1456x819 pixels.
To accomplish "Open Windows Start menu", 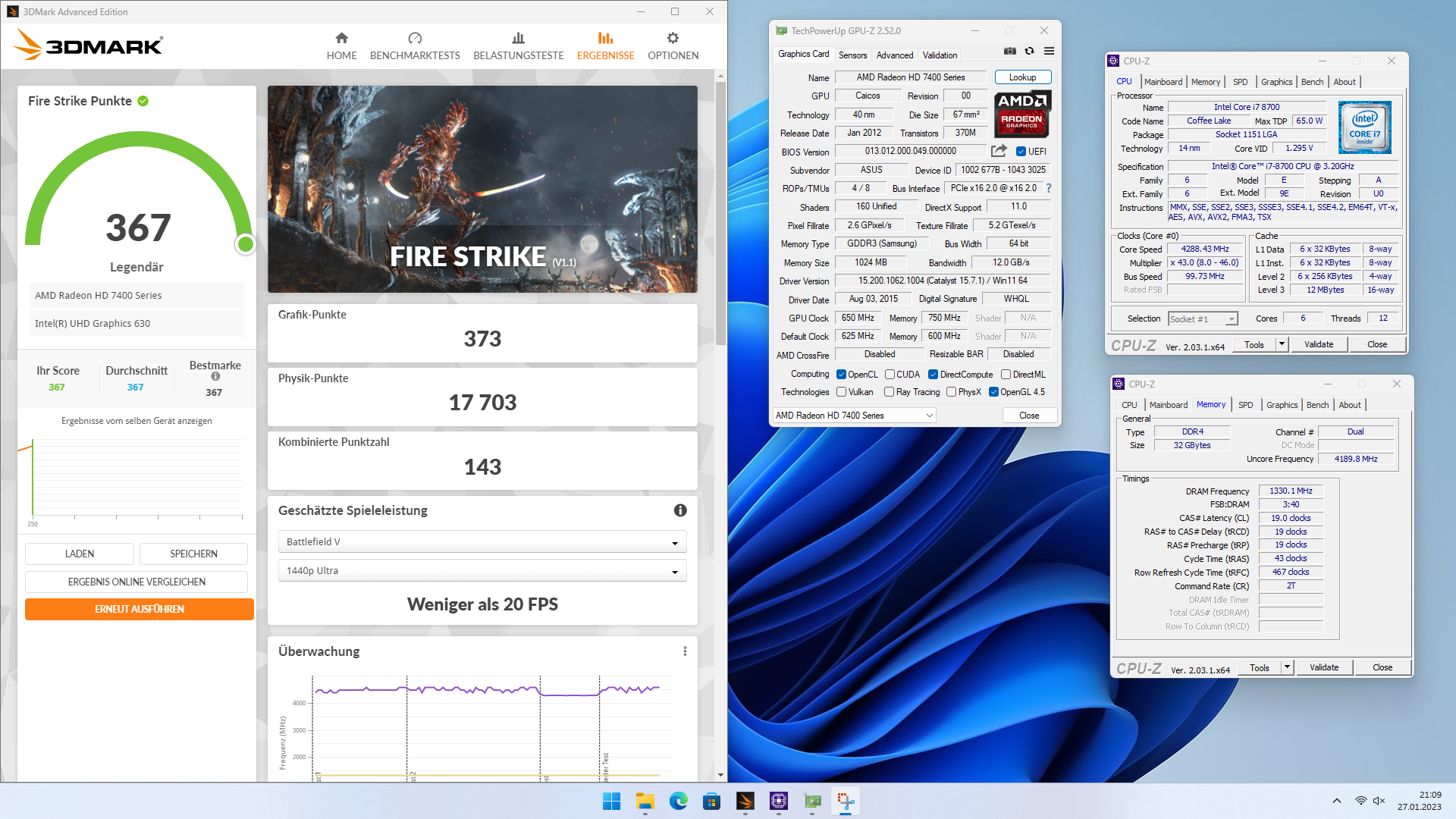I will [x=611, y=801].
